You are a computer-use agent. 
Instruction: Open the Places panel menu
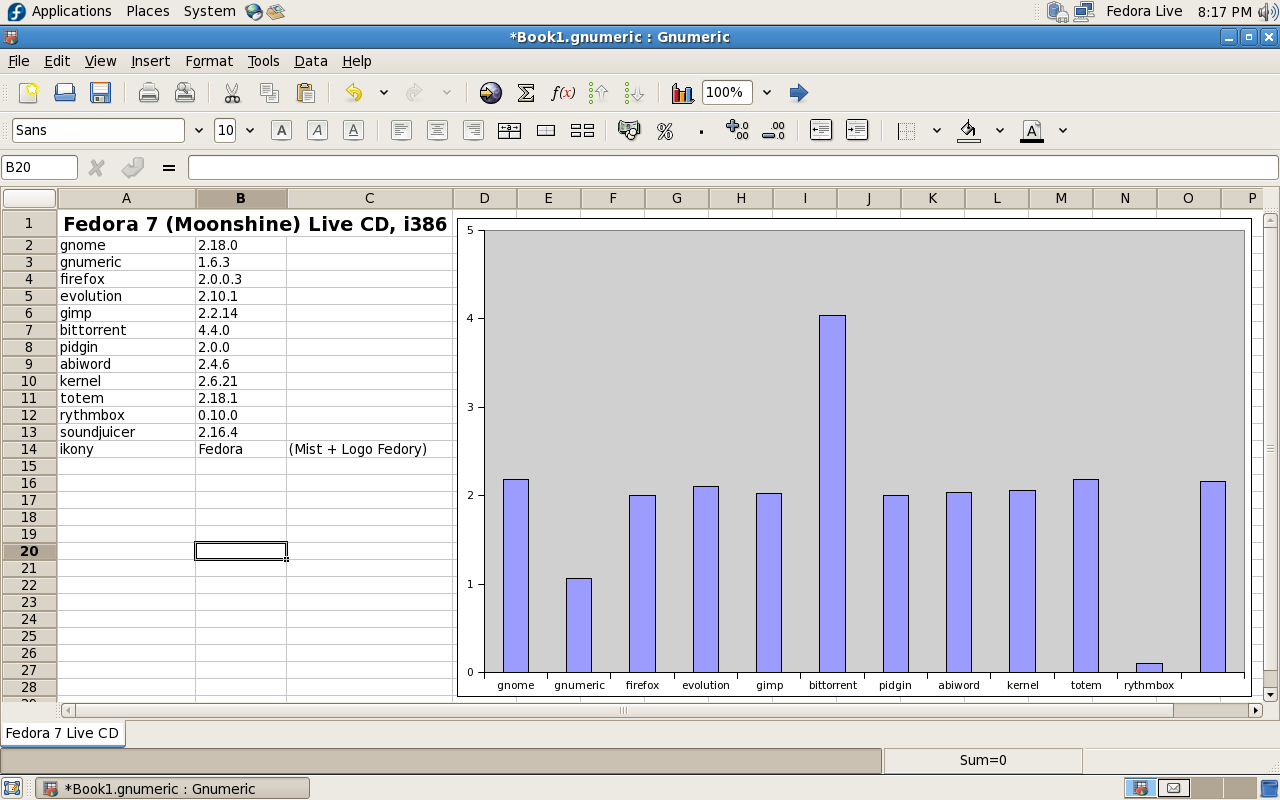coord(148,11)
